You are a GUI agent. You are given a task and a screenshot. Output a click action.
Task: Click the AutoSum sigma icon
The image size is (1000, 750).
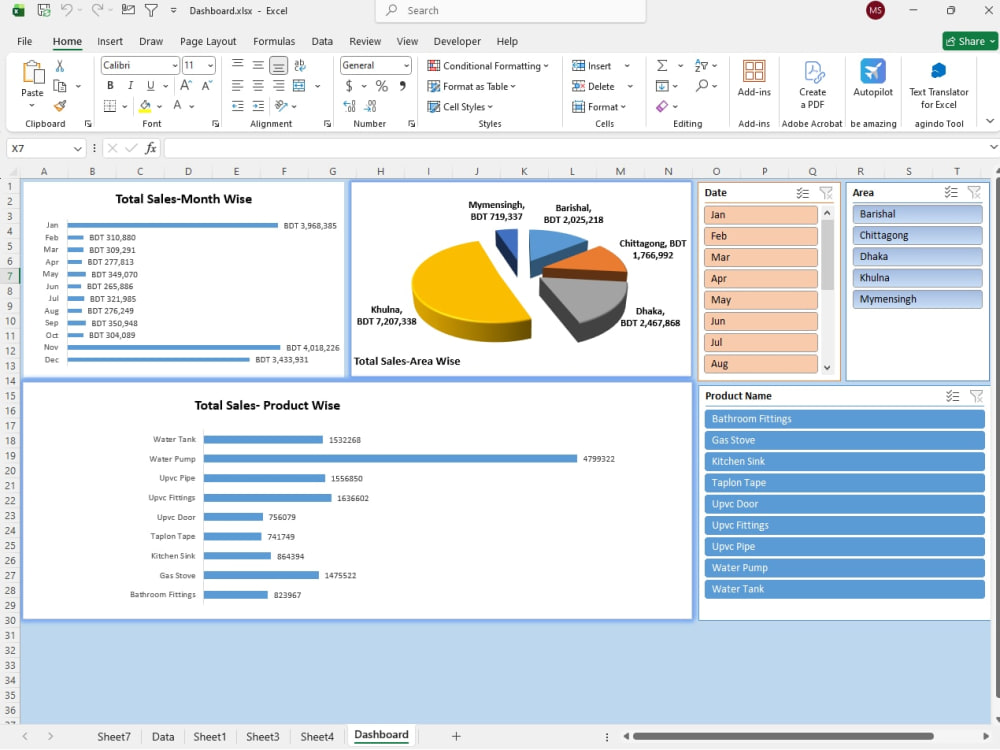[x=662, y=66]
